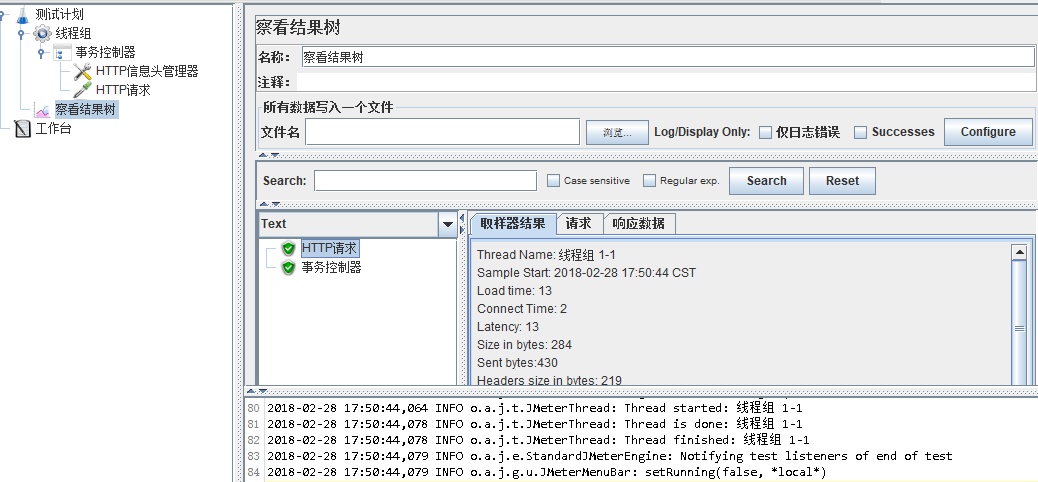Click the HTTP信息头管理器 wrench icon
The height and width of the screenshot is (482, 1038).
pyautogui.click(x=82, y=72)
